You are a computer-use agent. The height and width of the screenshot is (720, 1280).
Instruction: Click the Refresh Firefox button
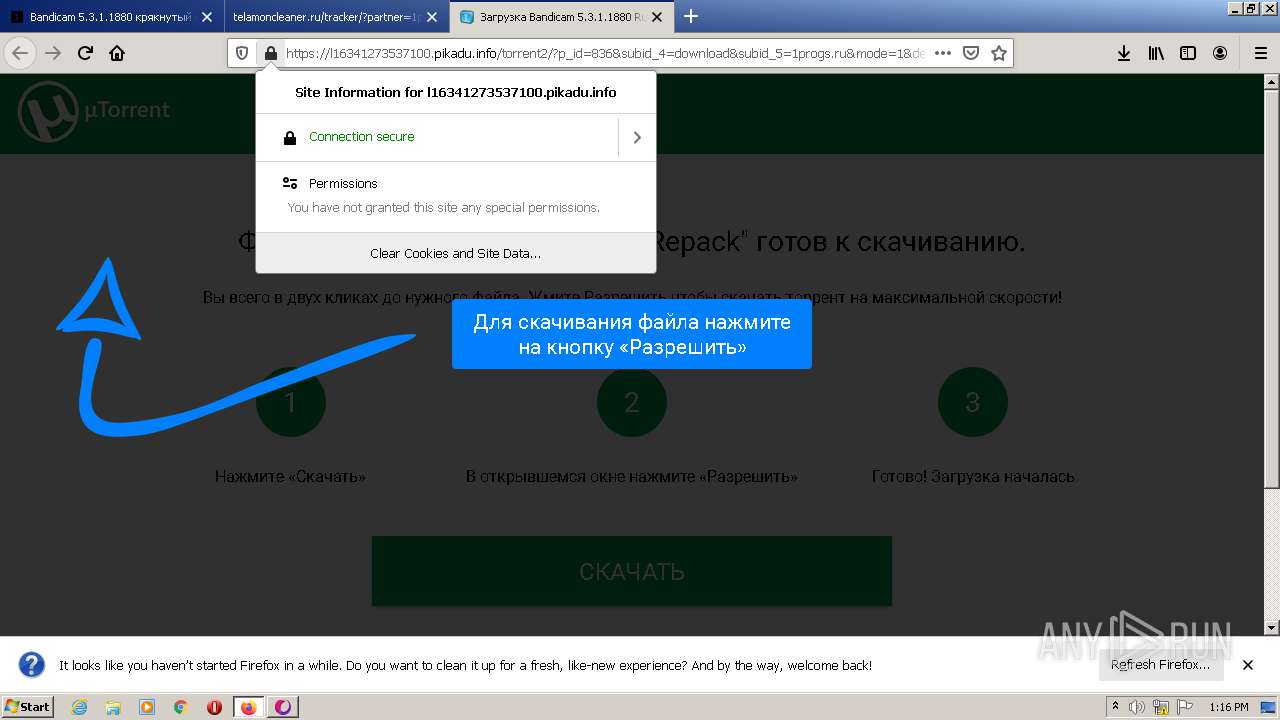tap(1160, 665)
